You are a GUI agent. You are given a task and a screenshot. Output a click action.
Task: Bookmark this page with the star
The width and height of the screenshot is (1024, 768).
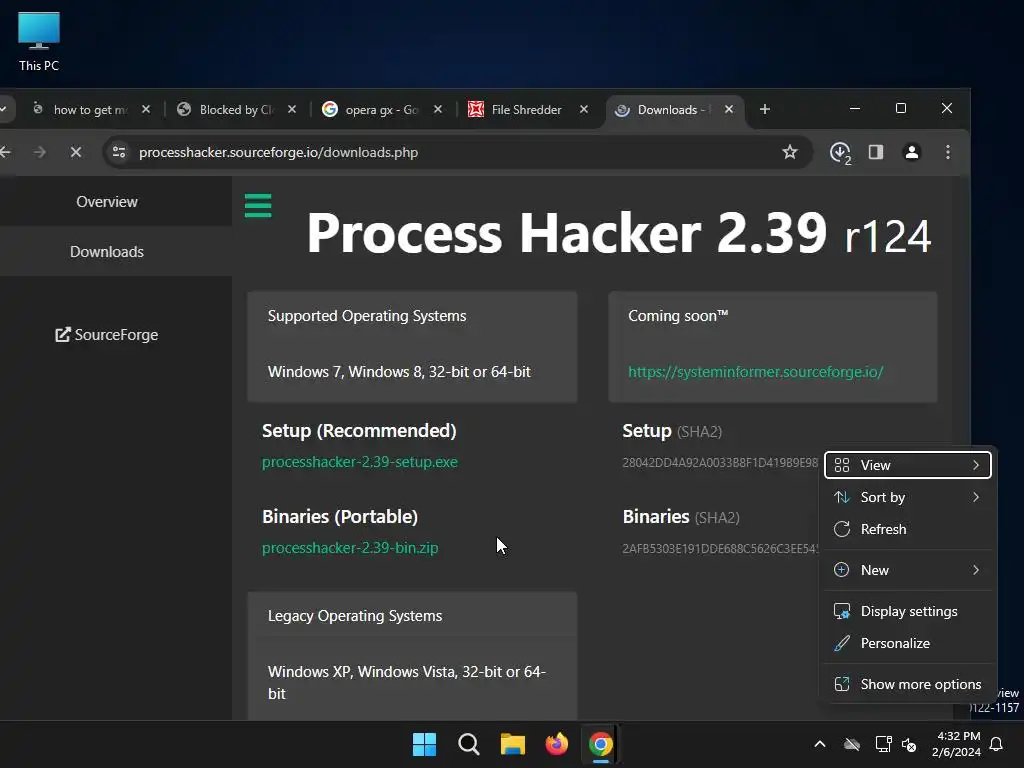pos(790,152)
